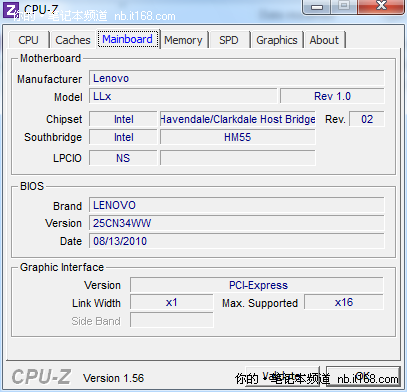This screenshot has height=392, width=407.
Task: Click the Rev 1.0 field
Action: pos(332,96)
